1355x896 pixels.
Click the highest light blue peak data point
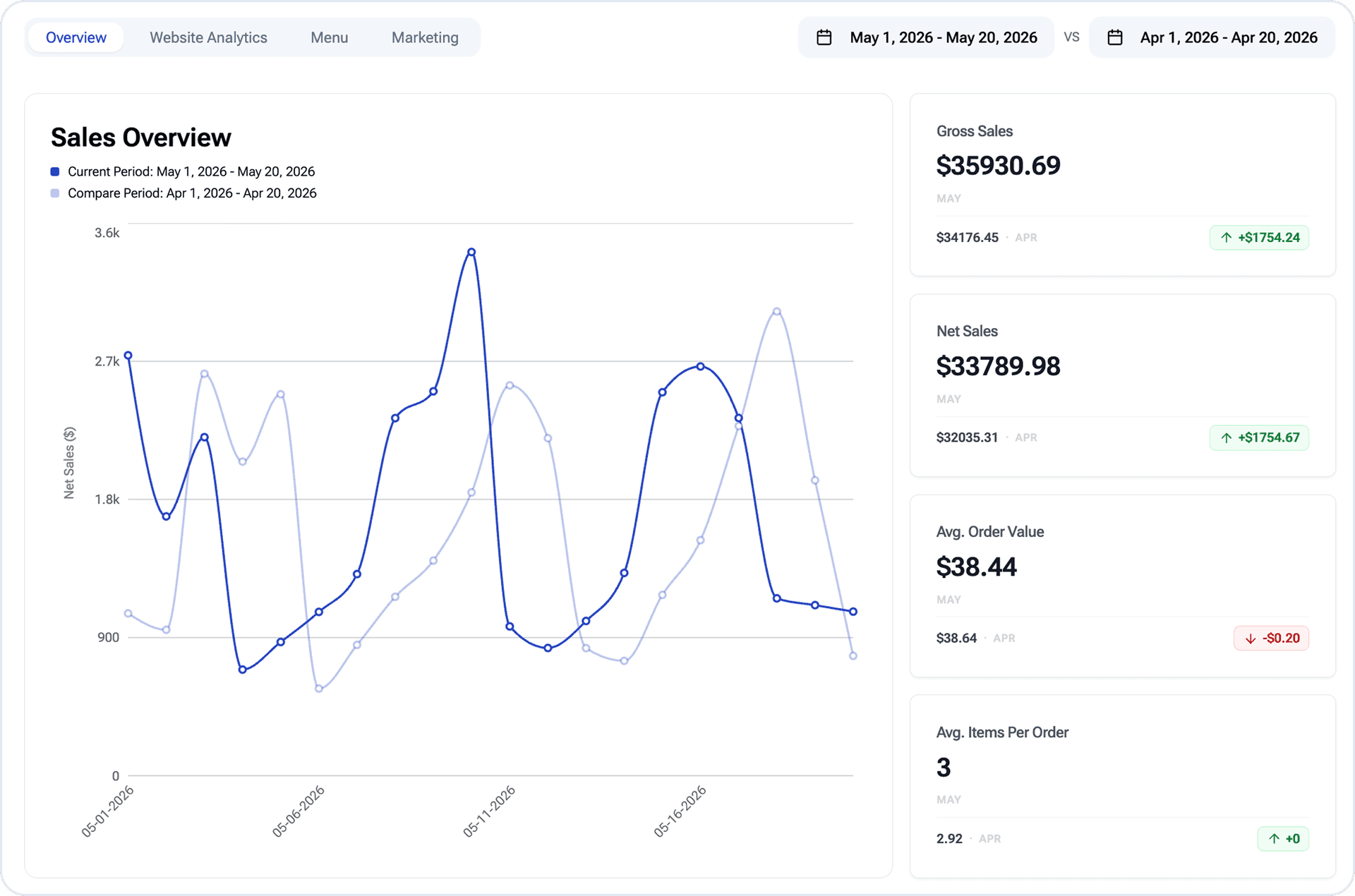point(776,311)
